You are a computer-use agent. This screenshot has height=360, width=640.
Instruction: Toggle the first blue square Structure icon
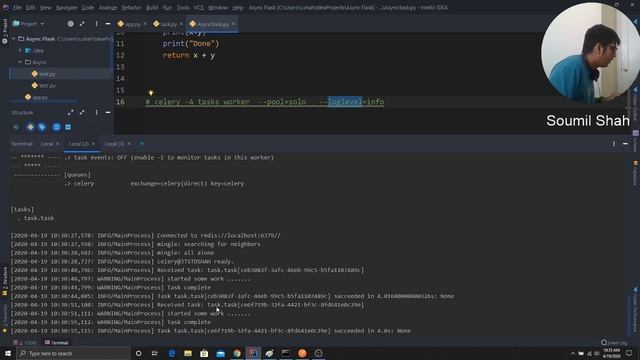coord(56,127)
